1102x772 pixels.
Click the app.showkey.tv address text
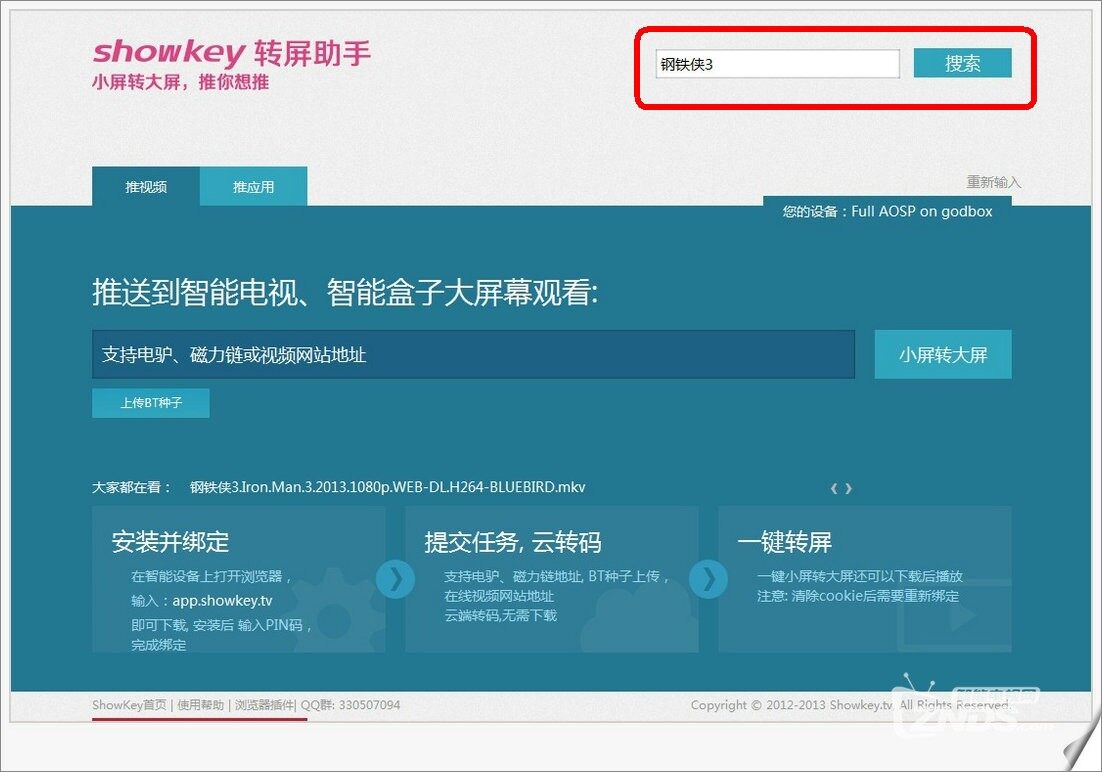(x=222, y=600)
